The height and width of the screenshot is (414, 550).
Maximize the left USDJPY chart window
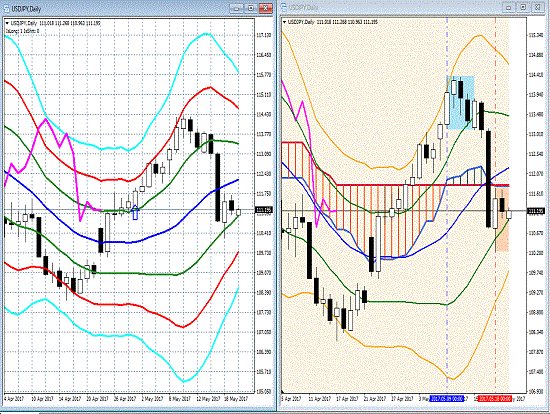pyautogui.click(x=251, y=8)
